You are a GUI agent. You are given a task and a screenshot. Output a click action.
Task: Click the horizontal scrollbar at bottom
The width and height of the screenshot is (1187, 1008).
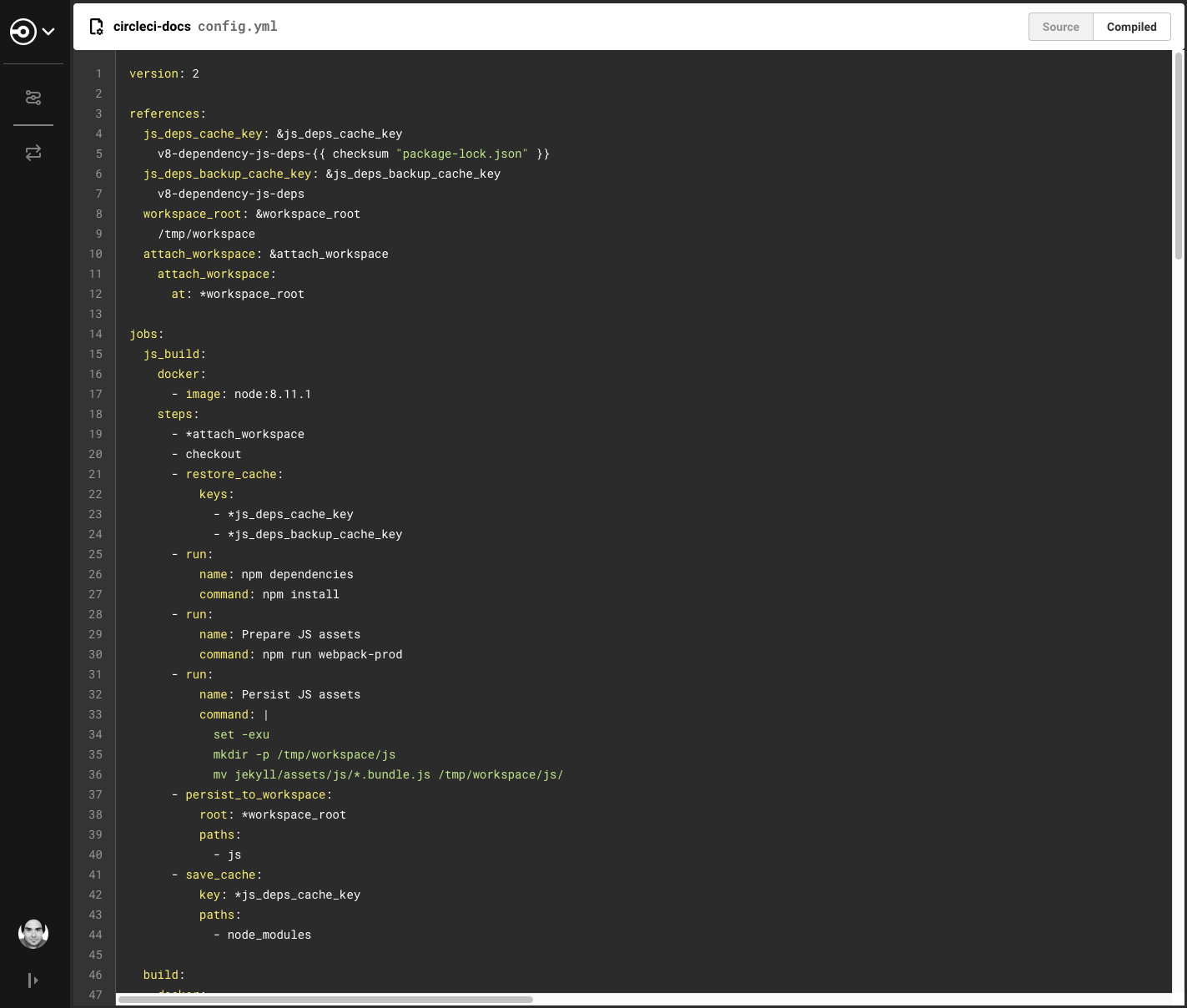coord(325,999)
